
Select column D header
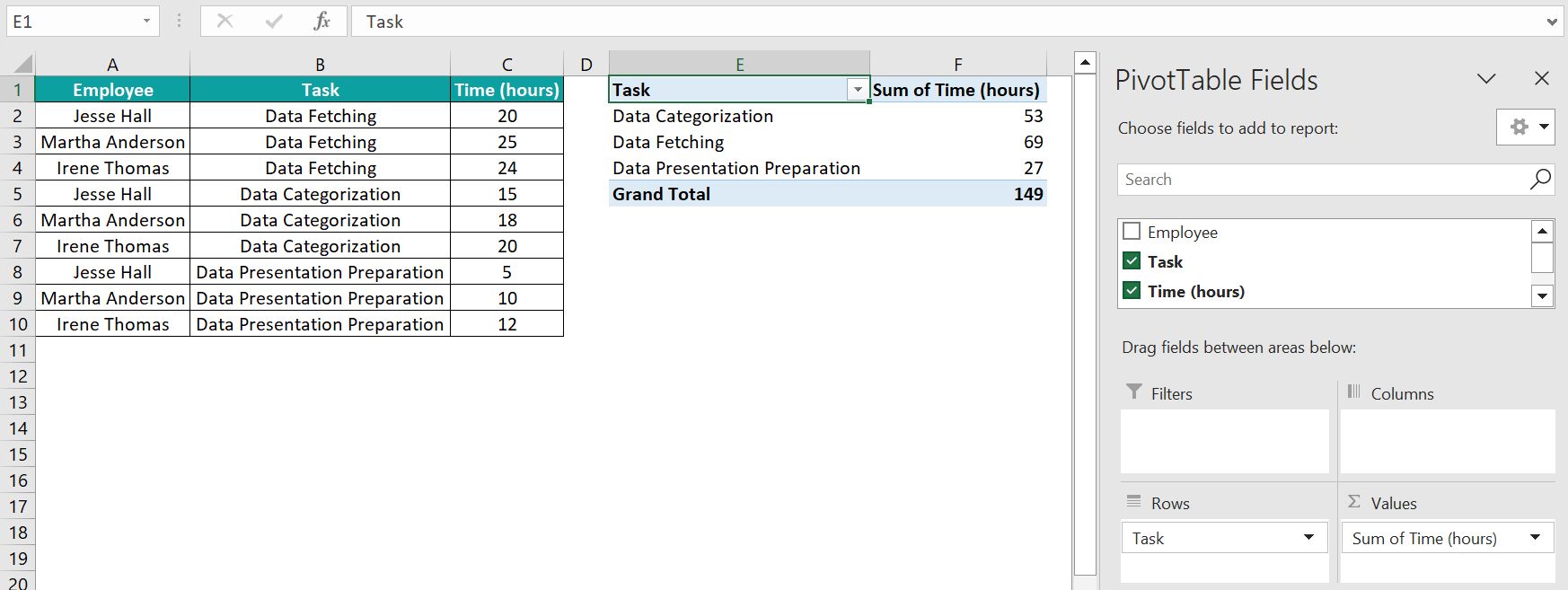pos(586,65)
